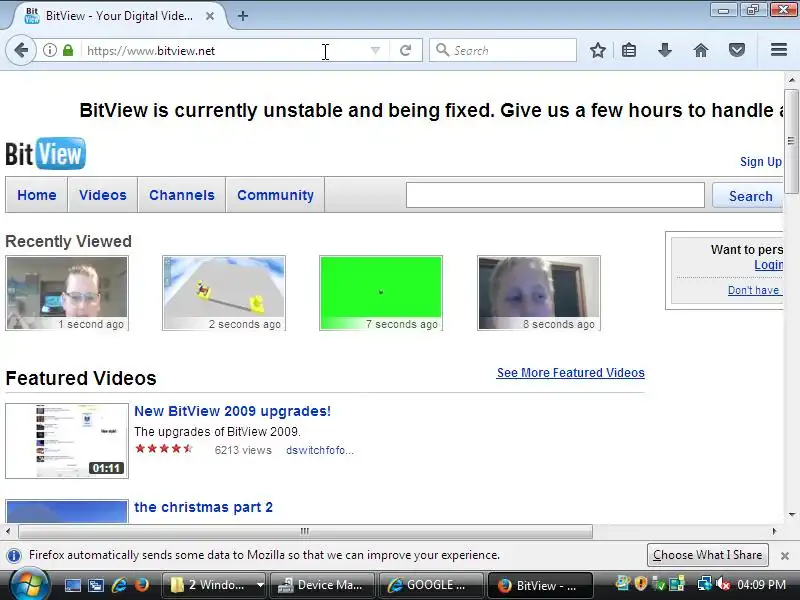Open green thumbnail viewed 7 seconds ago
The image size is (800, 600).
coord(381,293)
